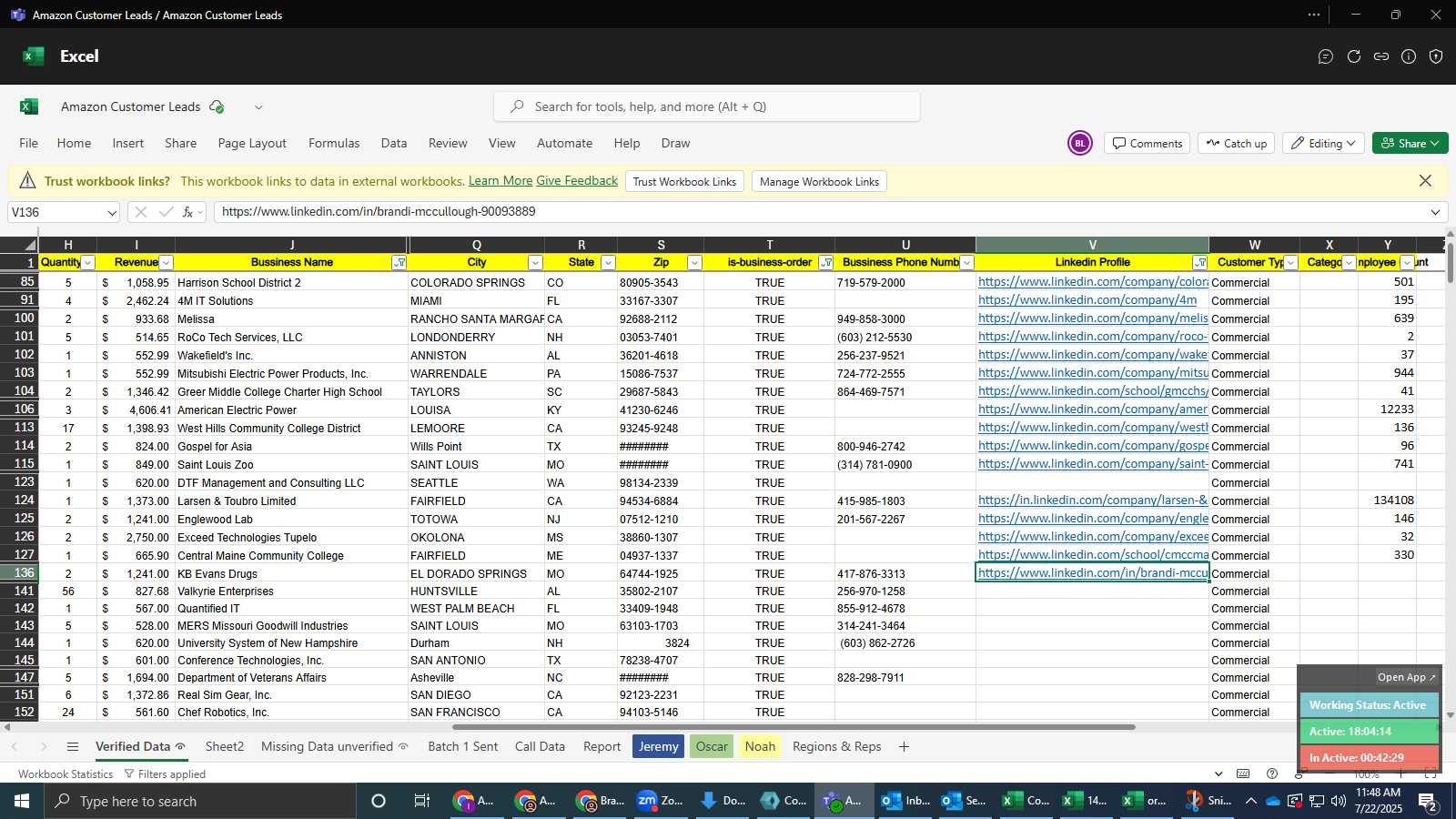Switch to the Regions & Reps sheet
This screenshot has height=819, width=1456.
836,746
